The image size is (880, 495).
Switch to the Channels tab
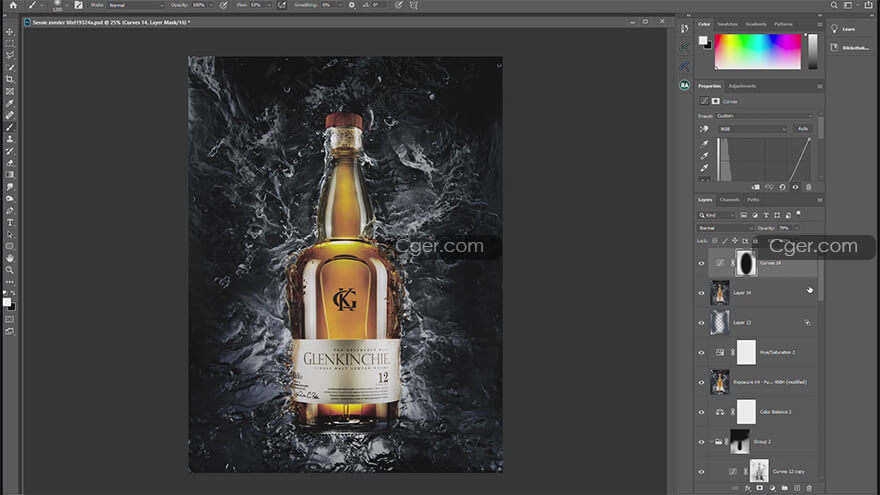730,200
